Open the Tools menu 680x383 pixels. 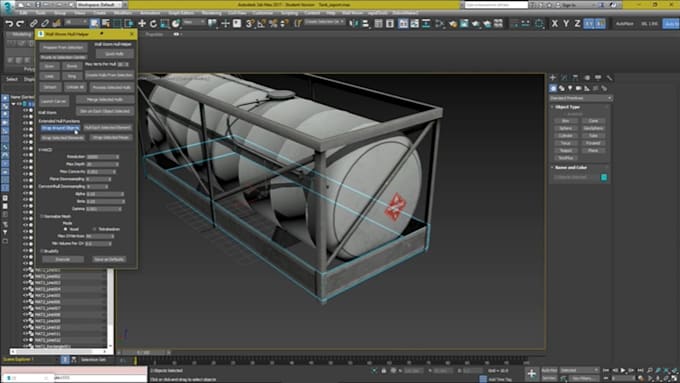click(40, 13)
